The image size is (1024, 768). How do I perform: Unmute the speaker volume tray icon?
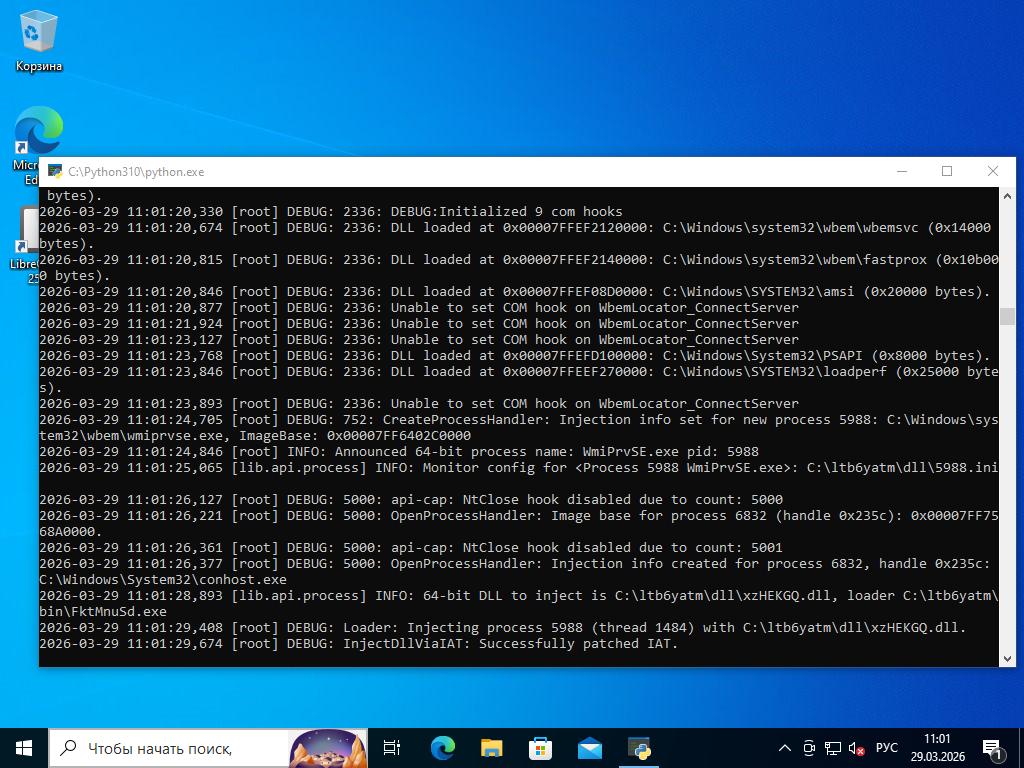[856, 748]
